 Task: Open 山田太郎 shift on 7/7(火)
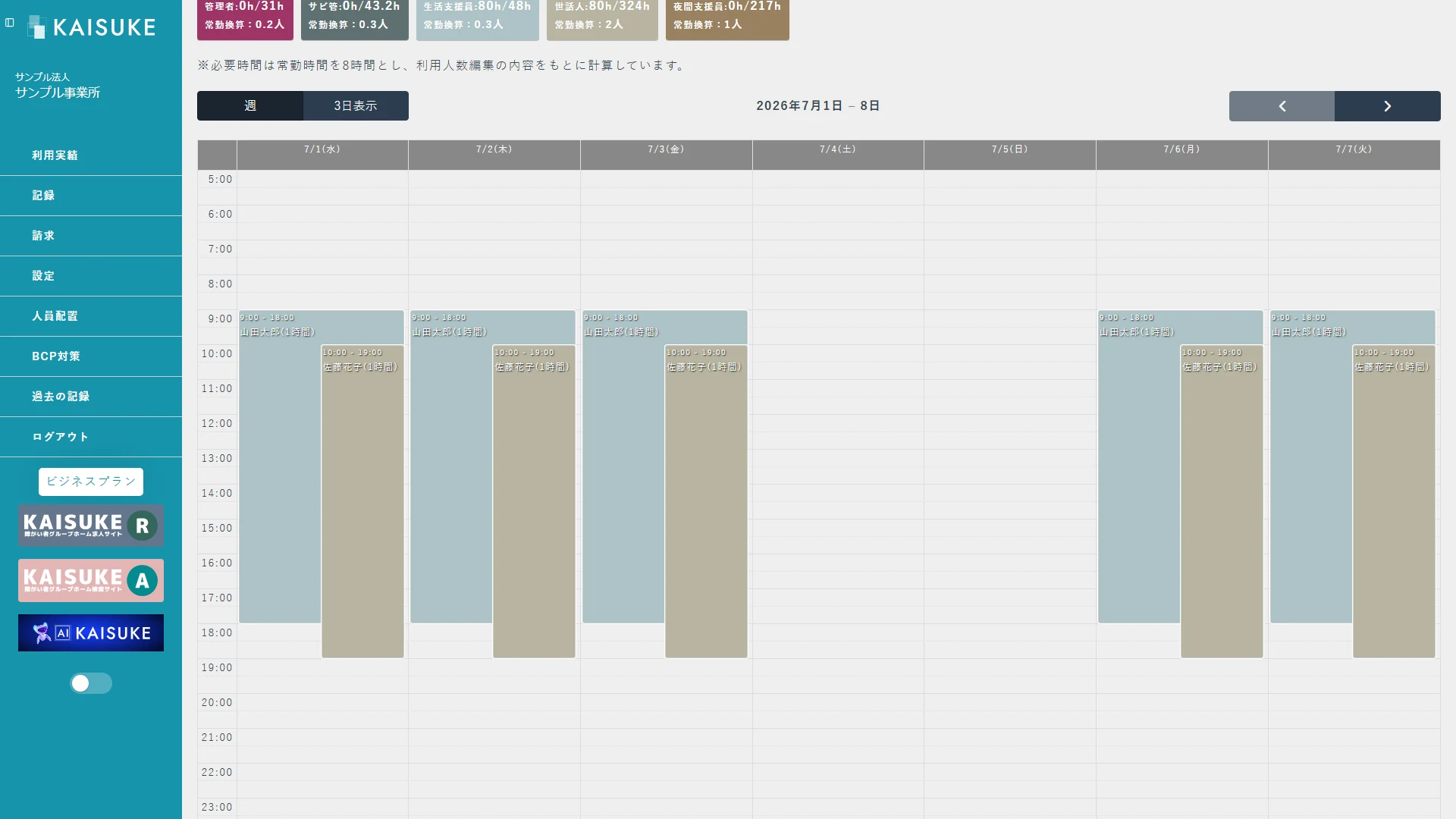[1311, 466]
